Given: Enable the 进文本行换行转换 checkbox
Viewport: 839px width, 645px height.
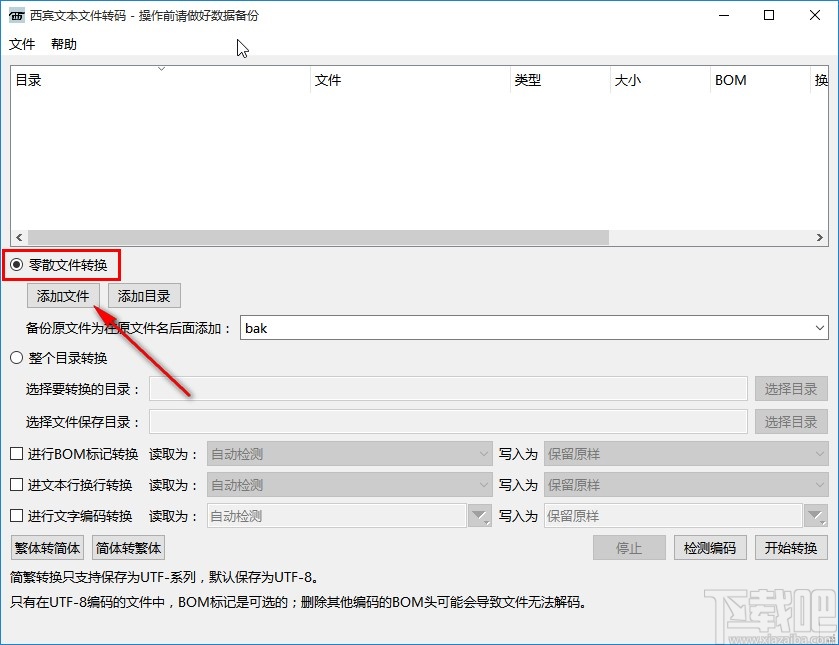Looking at the screenshot, I should point(15,484).
